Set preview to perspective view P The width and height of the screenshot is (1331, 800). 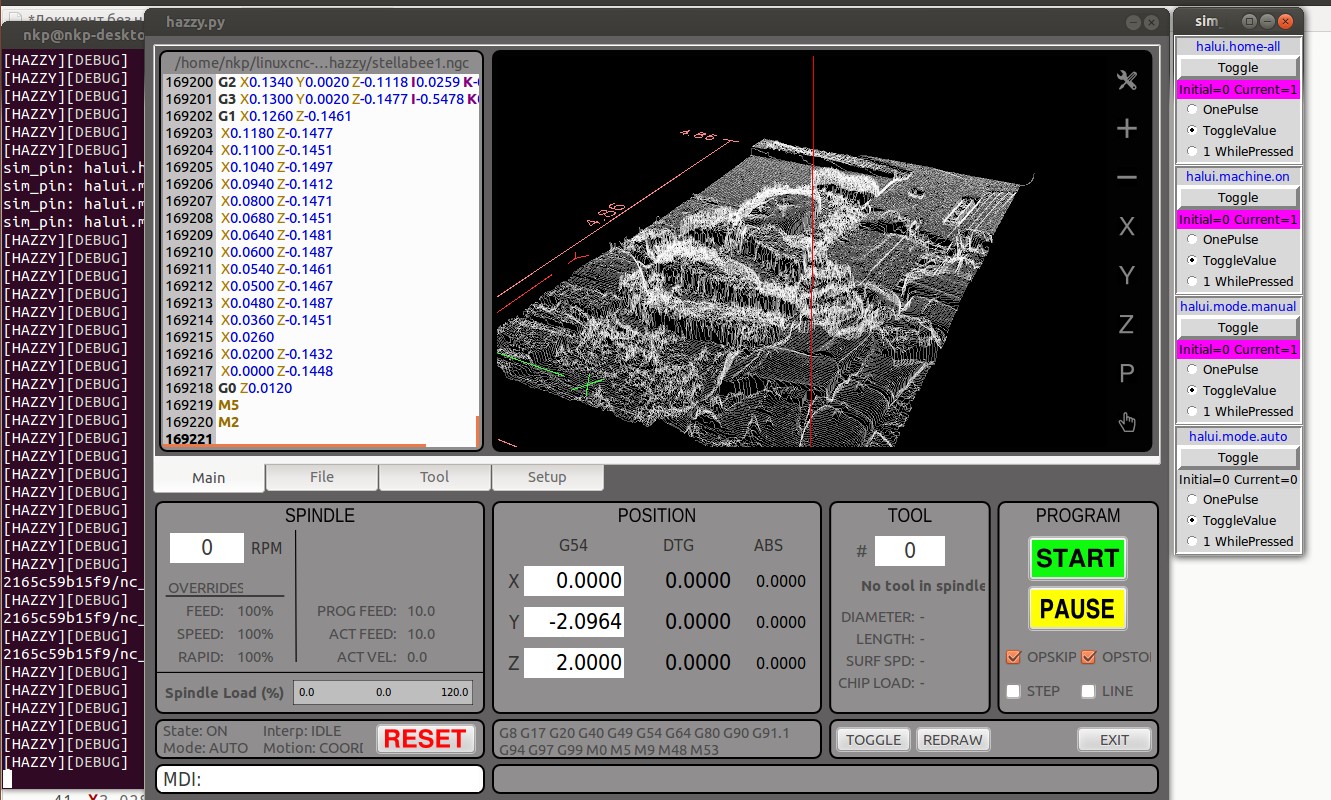(x=1127, y=373)
